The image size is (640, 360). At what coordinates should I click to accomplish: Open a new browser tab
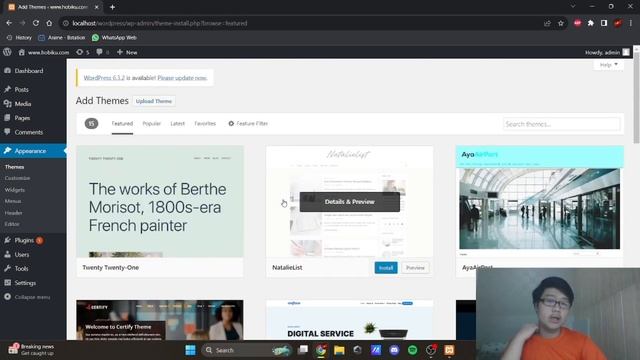[112, 7]
